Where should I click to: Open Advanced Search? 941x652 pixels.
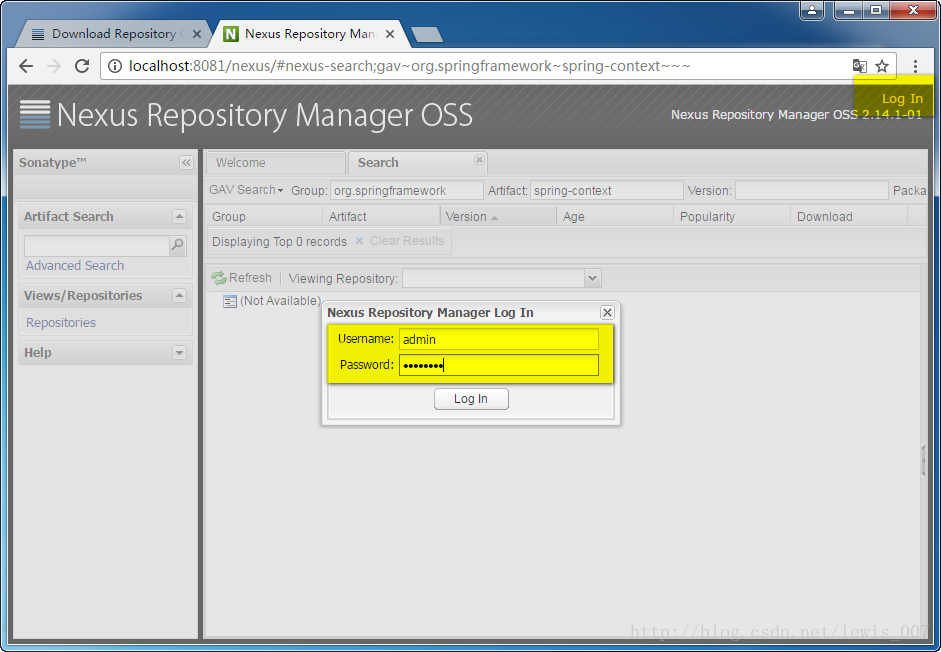pyautogui.click(x=75, y=265)
